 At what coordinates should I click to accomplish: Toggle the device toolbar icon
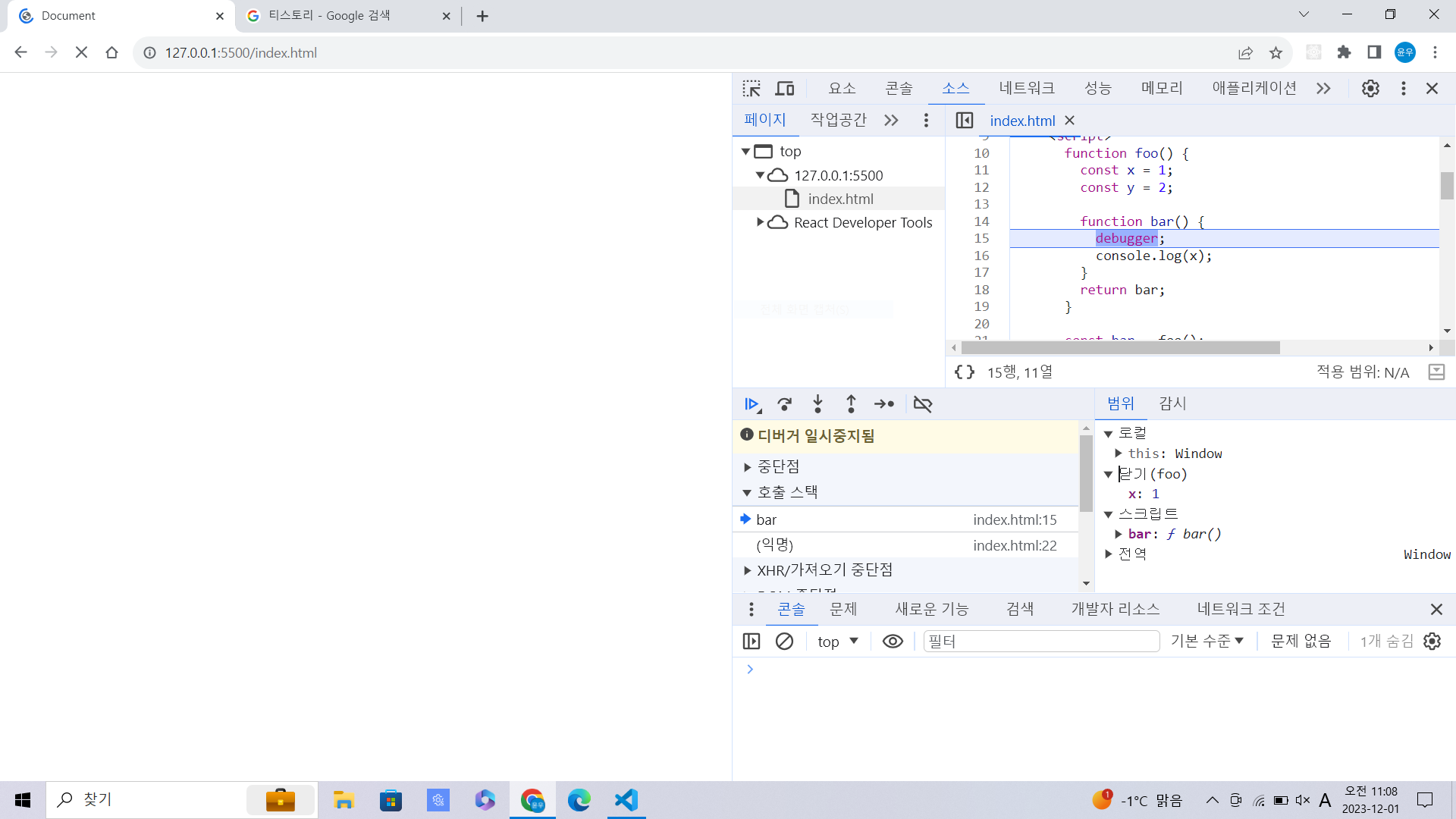click(785, 89)
